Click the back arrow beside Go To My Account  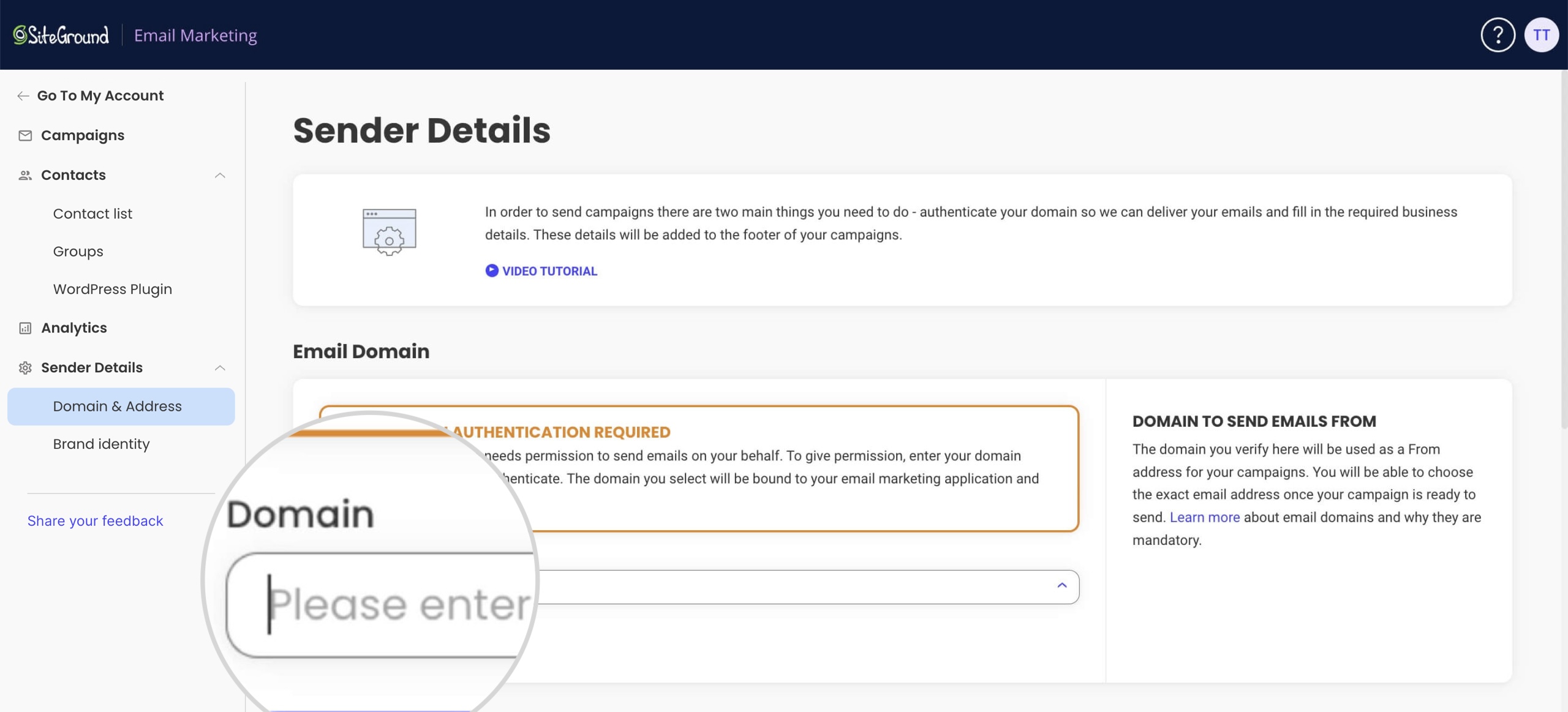click(x=23, y=96)
